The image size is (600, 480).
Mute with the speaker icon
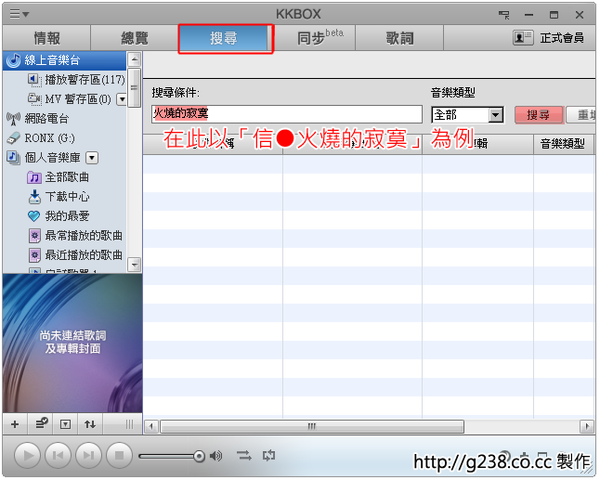pyautogui.click(x=216, y=456)
